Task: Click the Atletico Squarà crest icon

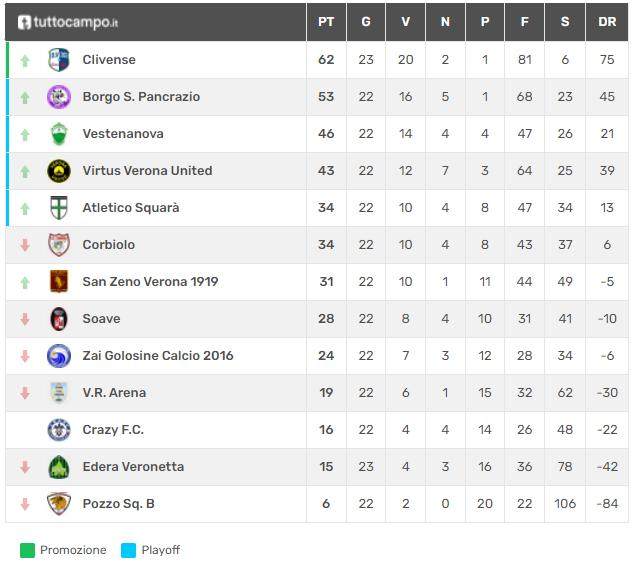Action: (x=59, y=208)
